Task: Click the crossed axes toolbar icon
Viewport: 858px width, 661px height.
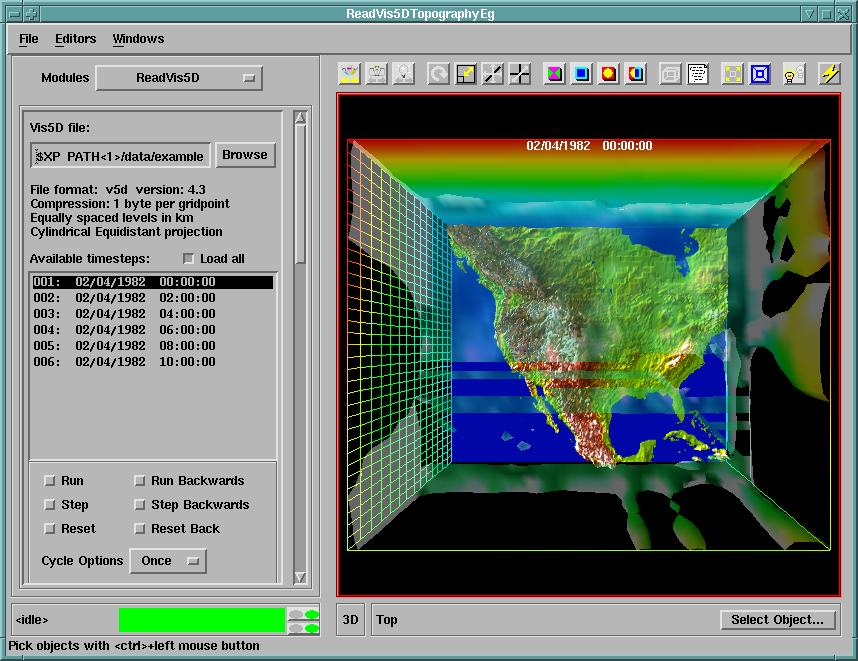Action: click(x=520, y=74)
